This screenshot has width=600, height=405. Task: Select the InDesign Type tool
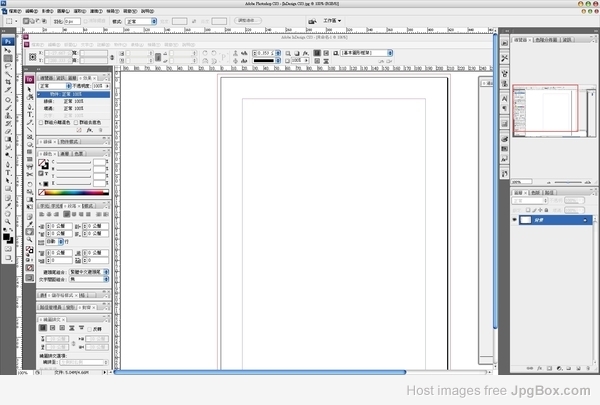click(29, 114)
